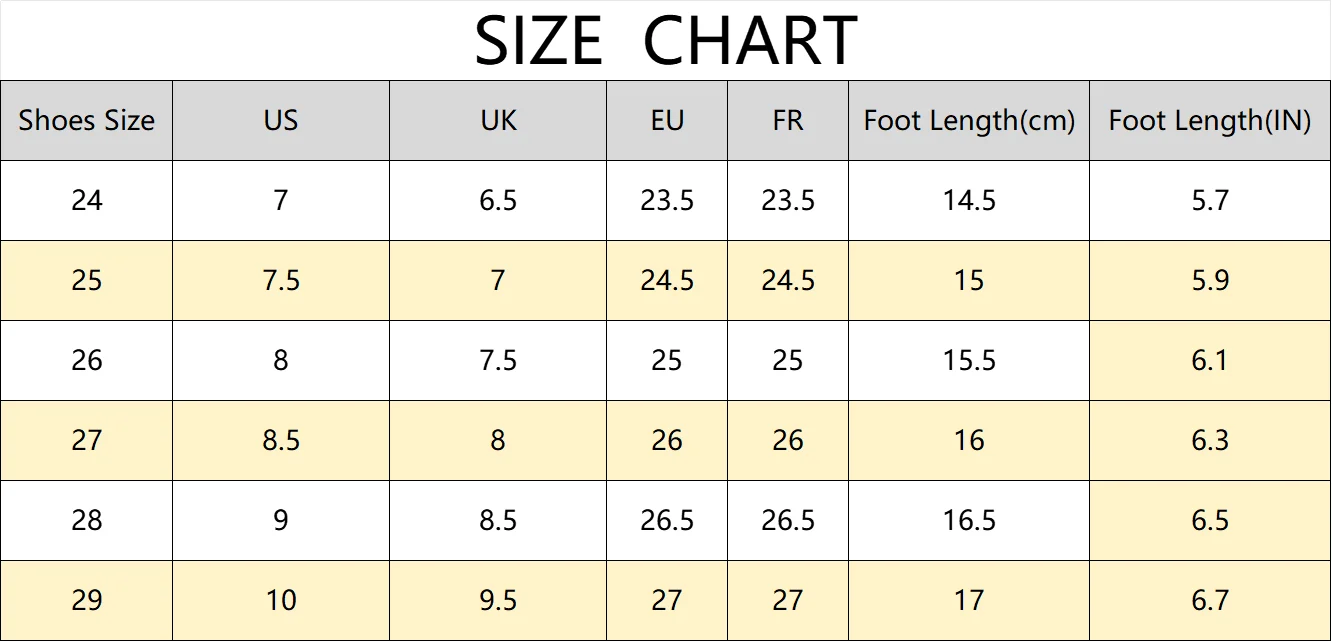Click the US column header
Image resolution: width=1332 pixels, height=642 pixels.
click(x=281, y=121)
